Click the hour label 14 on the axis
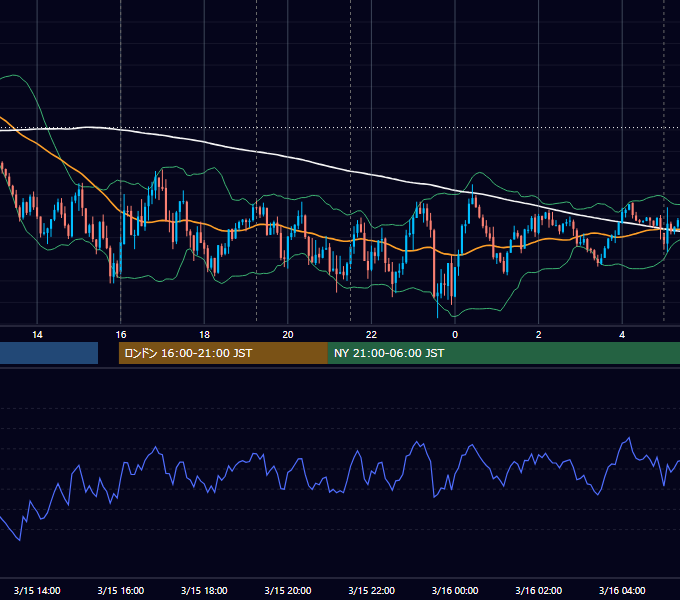This screenshot has height=600, width=680. point(37,335)
